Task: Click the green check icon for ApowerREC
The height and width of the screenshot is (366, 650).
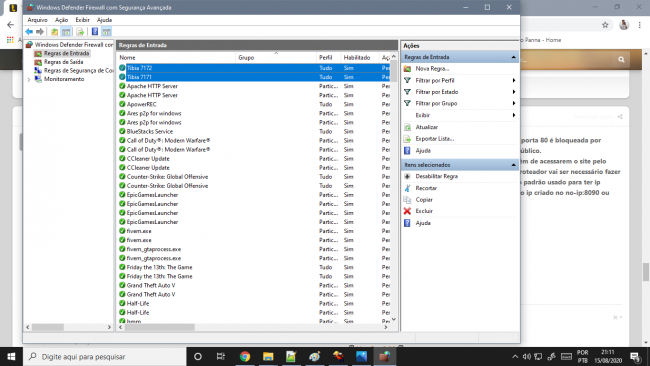Action: pos(122,104)
